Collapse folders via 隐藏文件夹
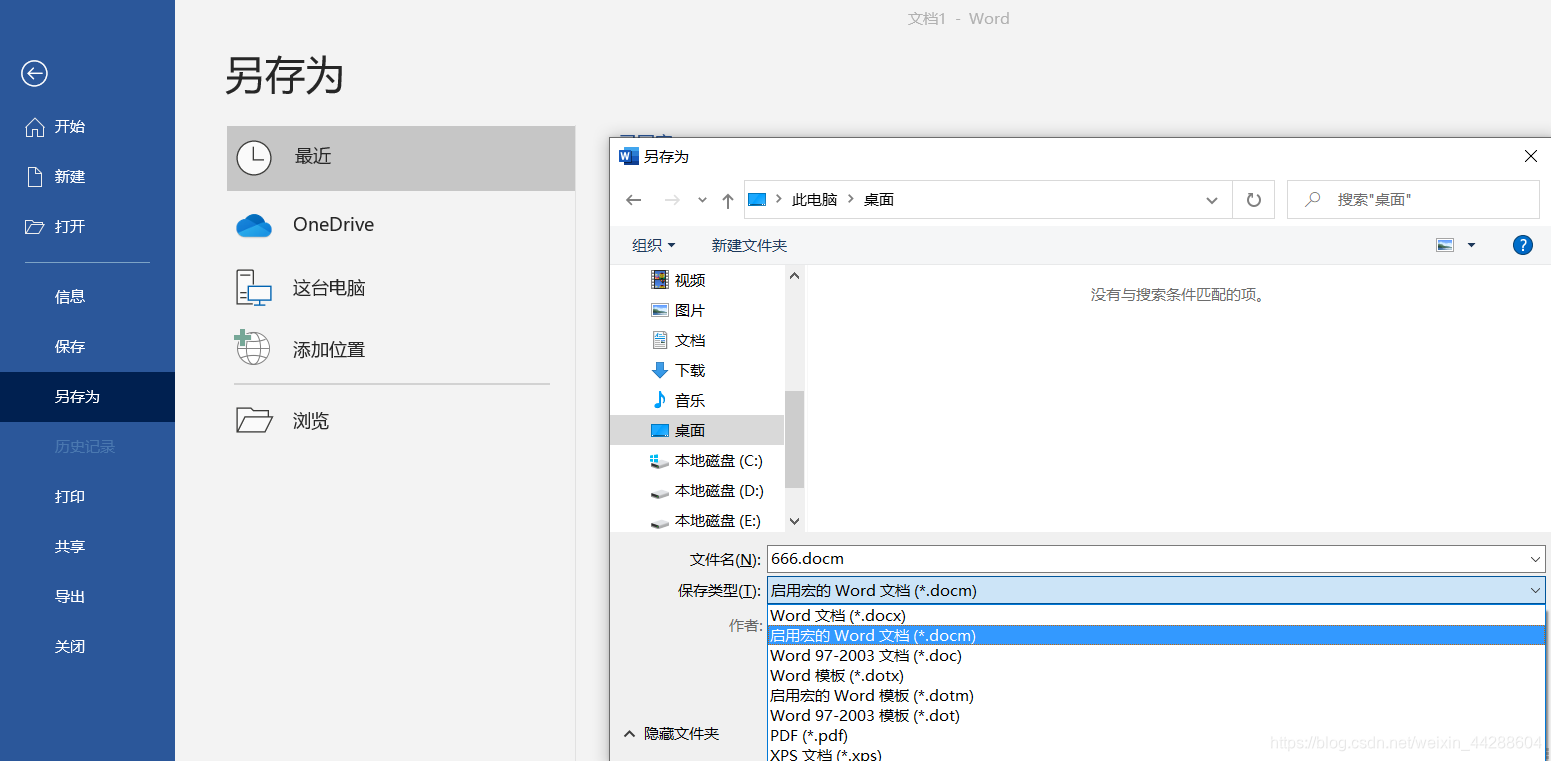The image size is (1551, 761). (x=671, y=734)
